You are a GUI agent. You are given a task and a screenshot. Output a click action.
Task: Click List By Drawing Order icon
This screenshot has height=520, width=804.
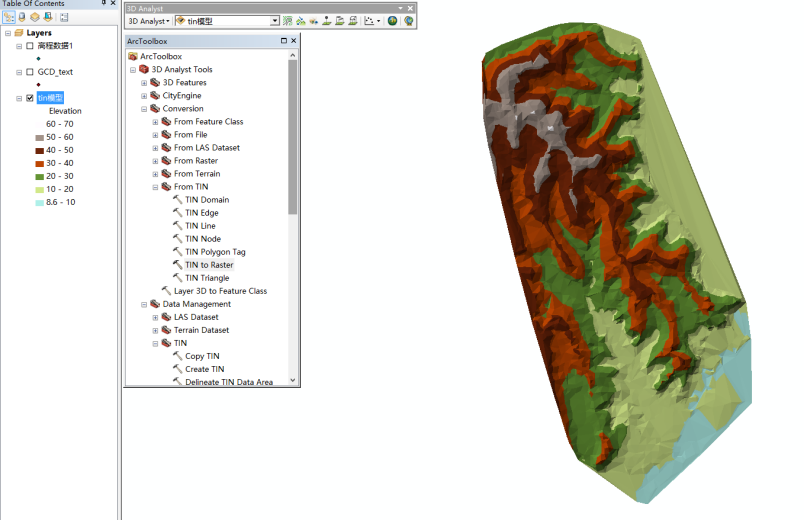click(x=8, y=17)
